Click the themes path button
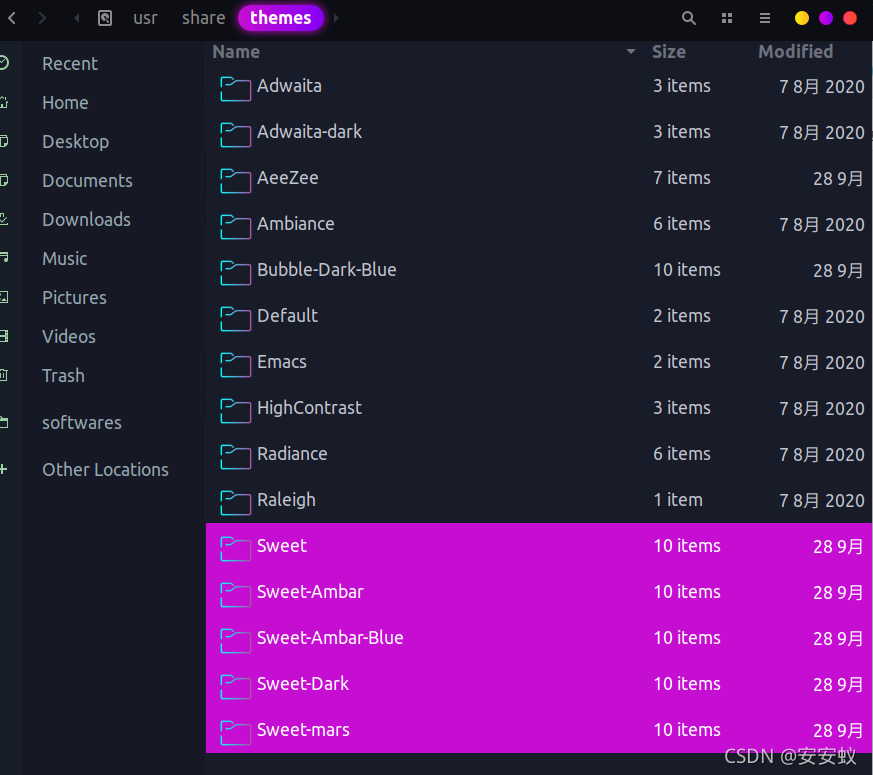 281,18
